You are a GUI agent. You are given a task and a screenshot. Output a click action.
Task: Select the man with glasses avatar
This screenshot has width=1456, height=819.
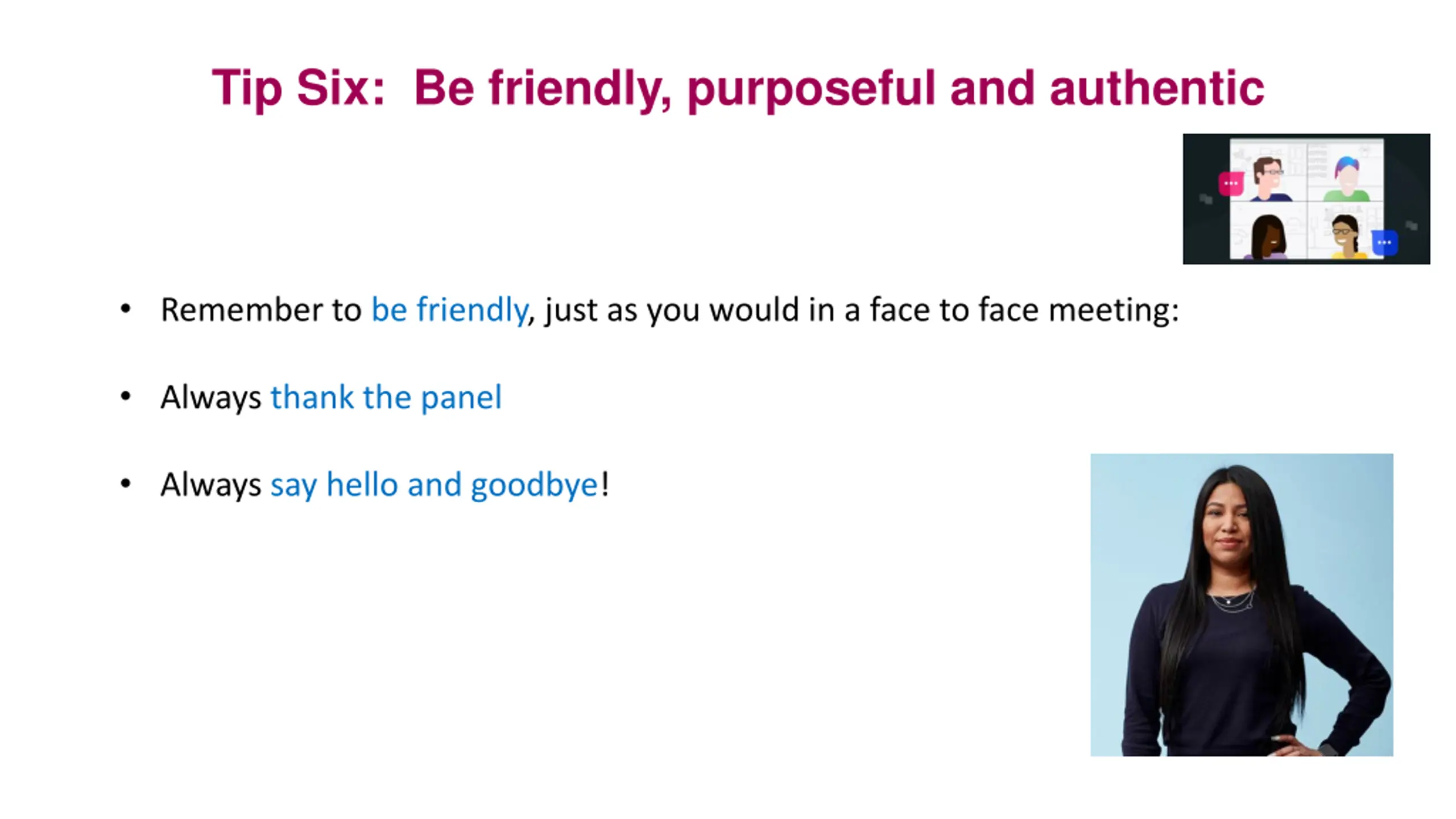[x=1269, y=179]
